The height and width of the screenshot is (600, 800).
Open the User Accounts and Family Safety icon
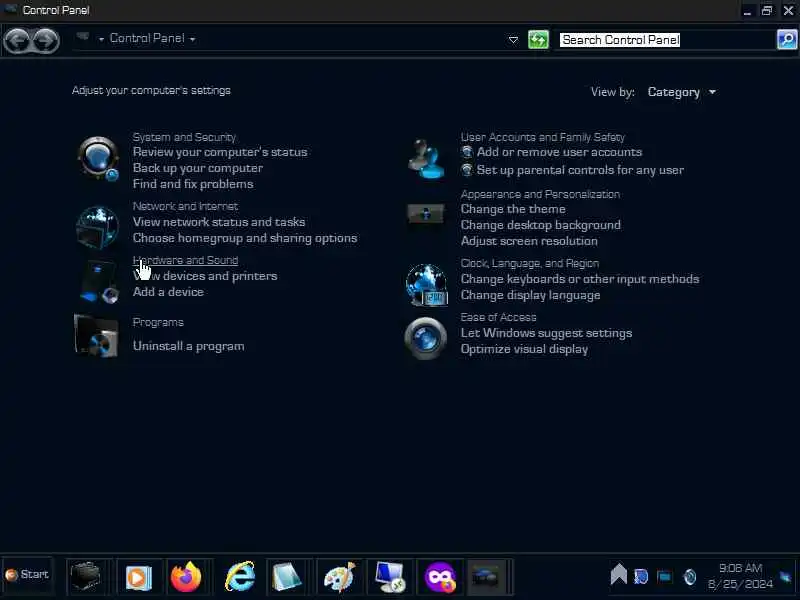(426, 159)
